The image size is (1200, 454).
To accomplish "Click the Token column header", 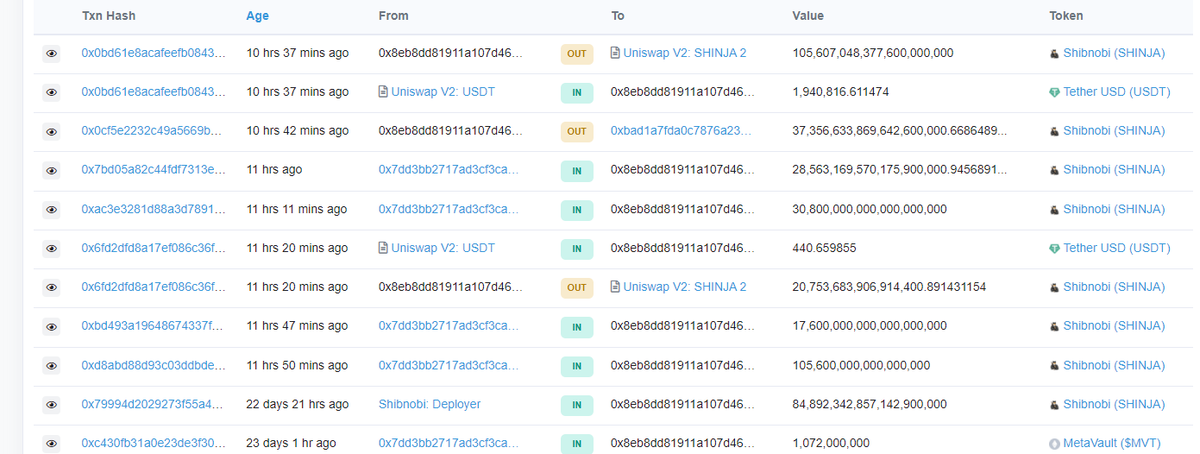I will pos(1066,16).
